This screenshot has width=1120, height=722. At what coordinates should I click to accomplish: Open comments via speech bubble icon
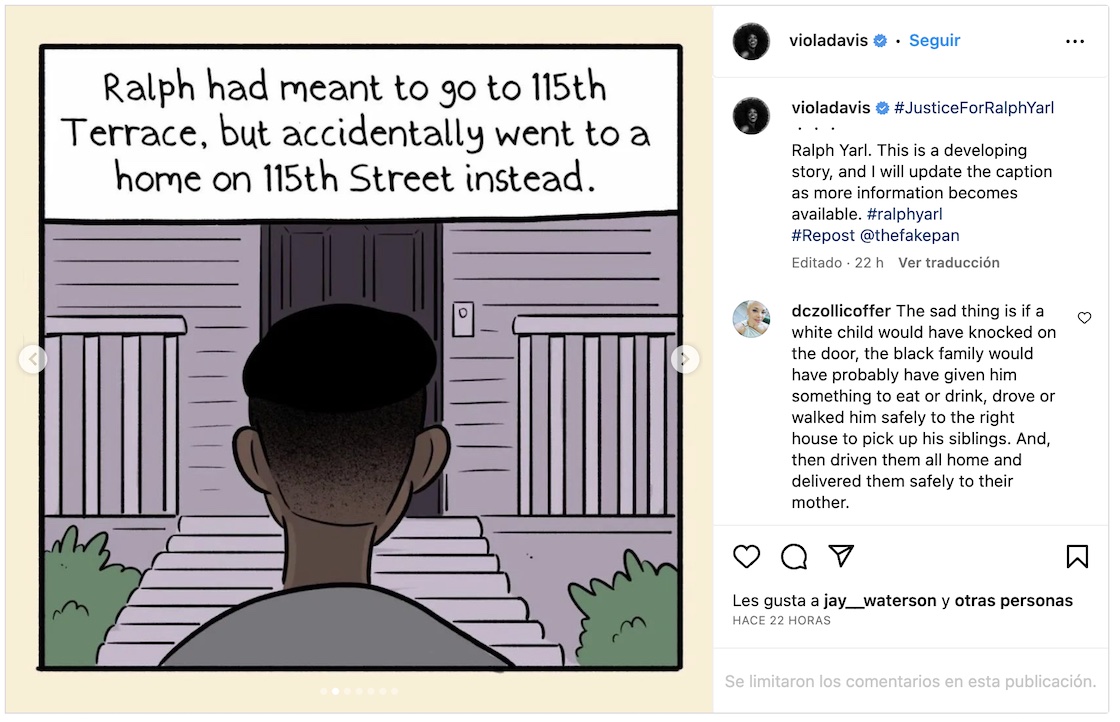[794, 557]
